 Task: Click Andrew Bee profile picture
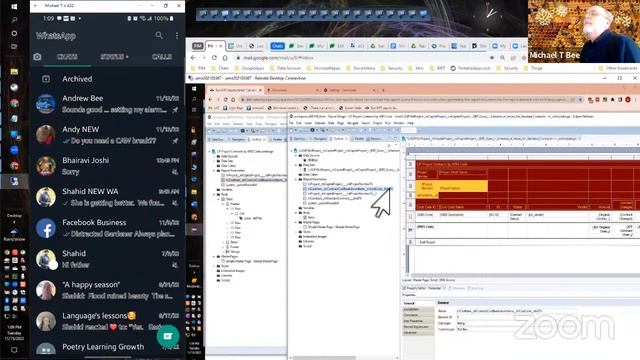[46, 104]
